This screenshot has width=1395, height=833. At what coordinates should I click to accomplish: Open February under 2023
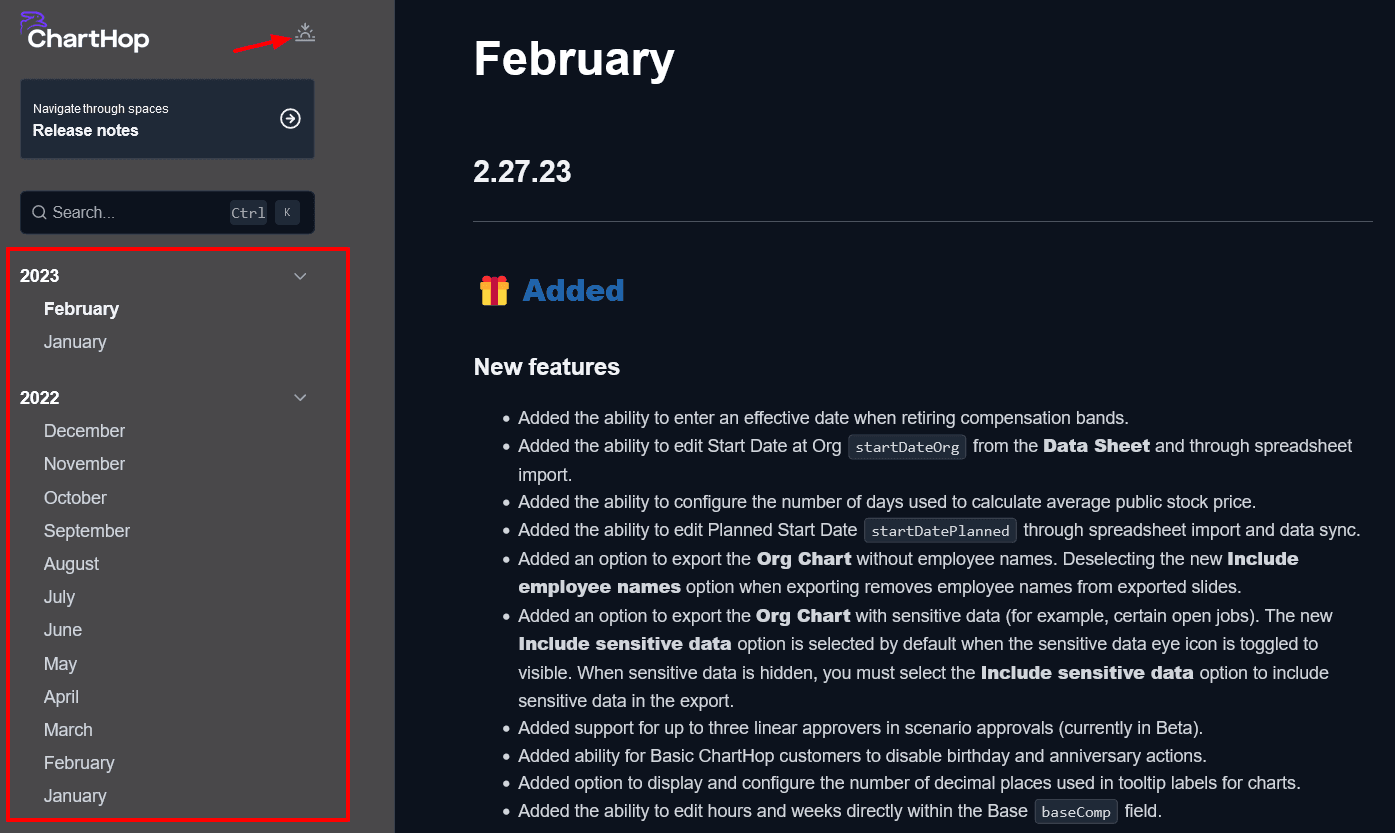81,309
